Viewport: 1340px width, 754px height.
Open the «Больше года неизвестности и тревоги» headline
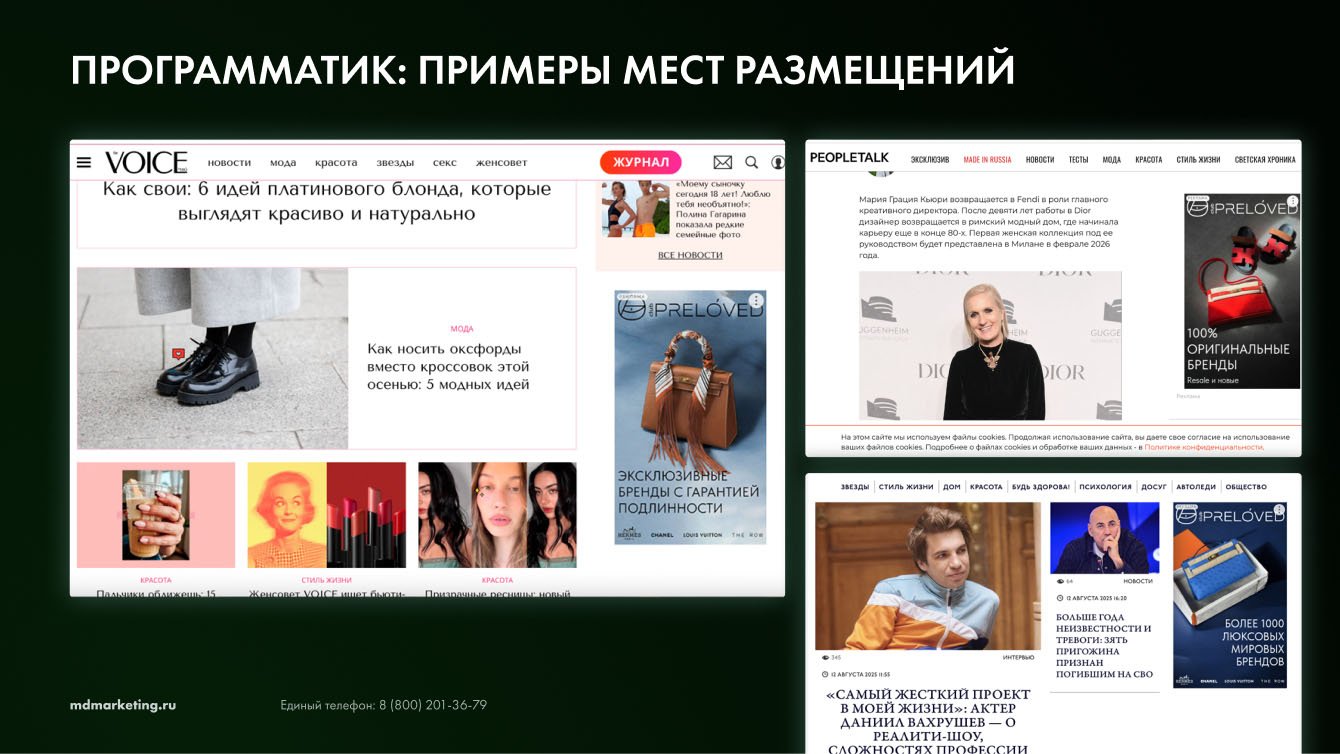[x=1104, y=645]
